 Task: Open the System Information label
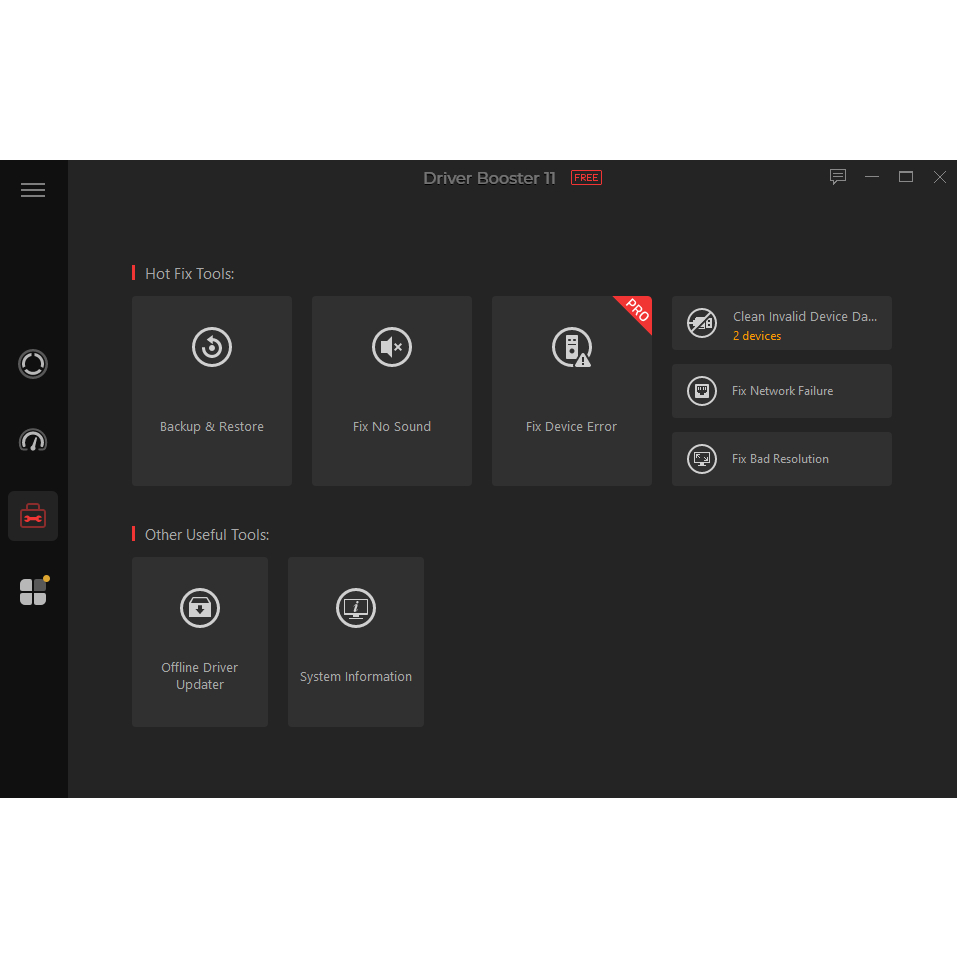click(356, 677)
